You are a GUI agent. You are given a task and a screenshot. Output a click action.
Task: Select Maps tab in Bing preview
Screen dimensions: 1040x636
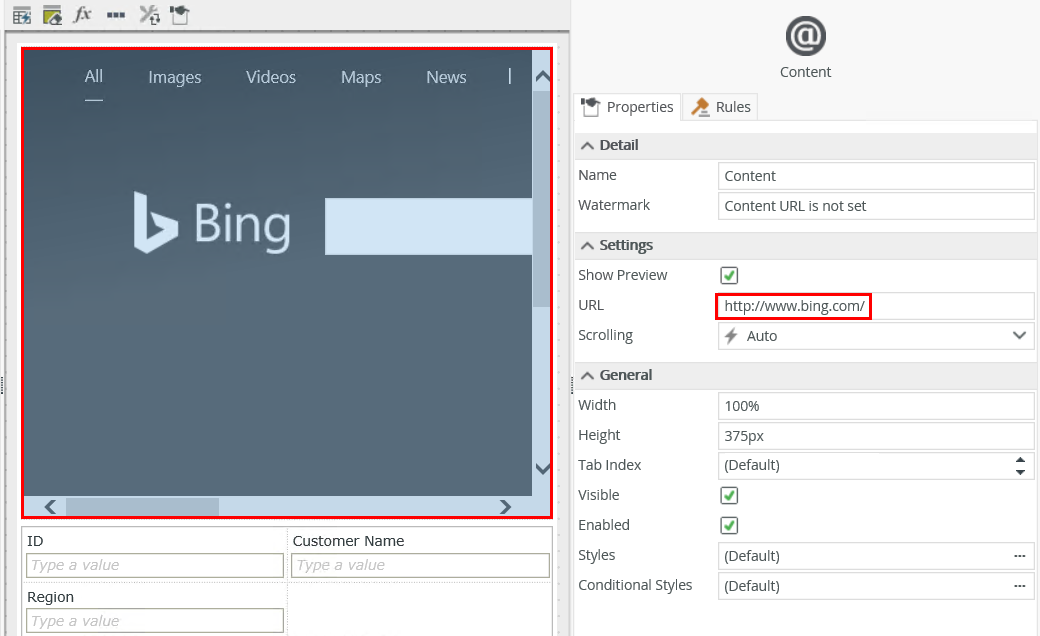click(361, 77)
